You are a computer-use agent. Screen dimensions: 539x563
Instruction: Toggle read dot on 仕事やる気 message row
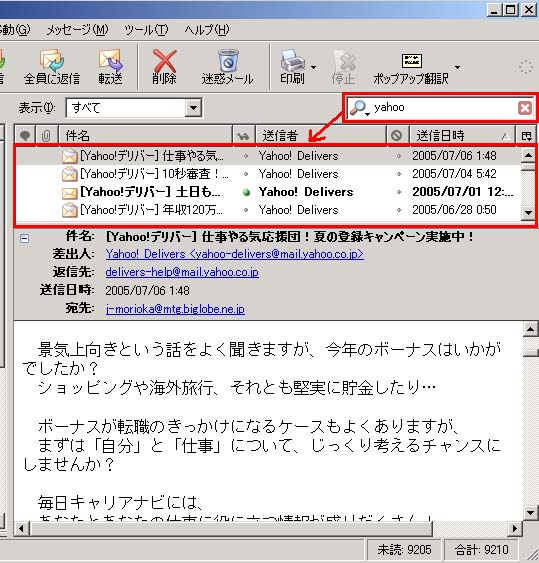point(246,156)
